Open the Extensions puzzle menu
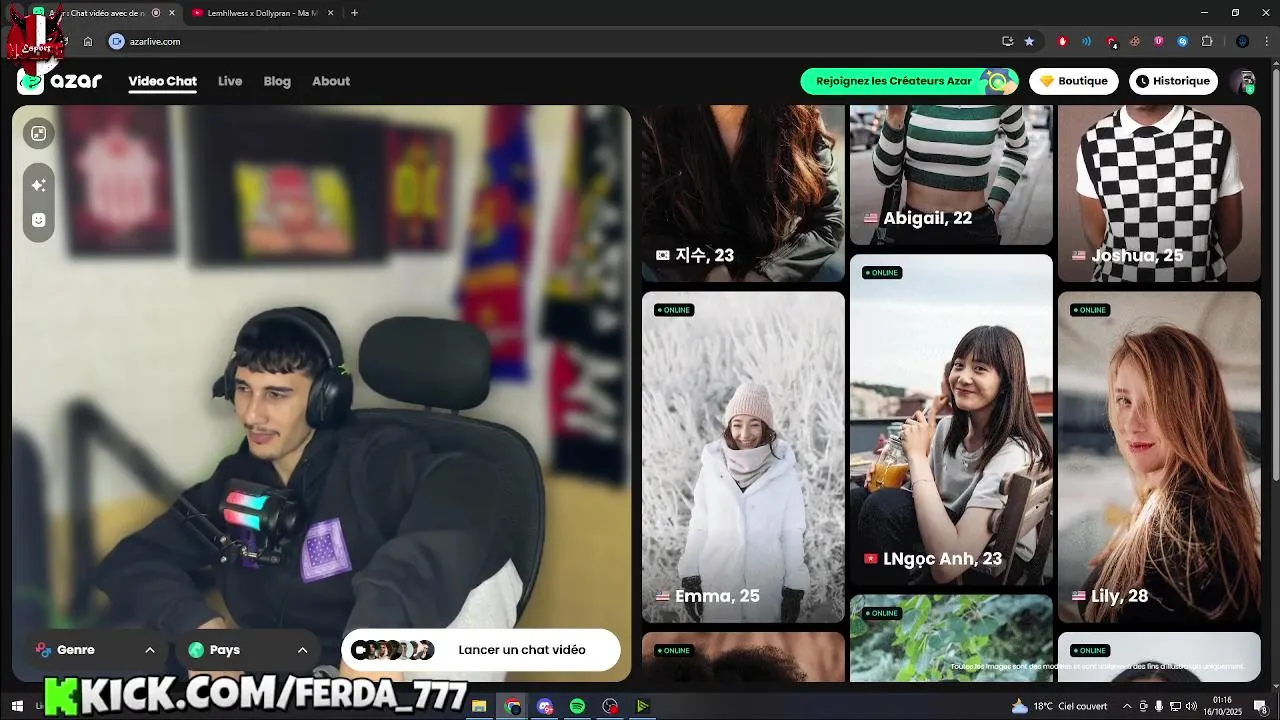This screenshot has height=720, width=1280. [1207, 42]
